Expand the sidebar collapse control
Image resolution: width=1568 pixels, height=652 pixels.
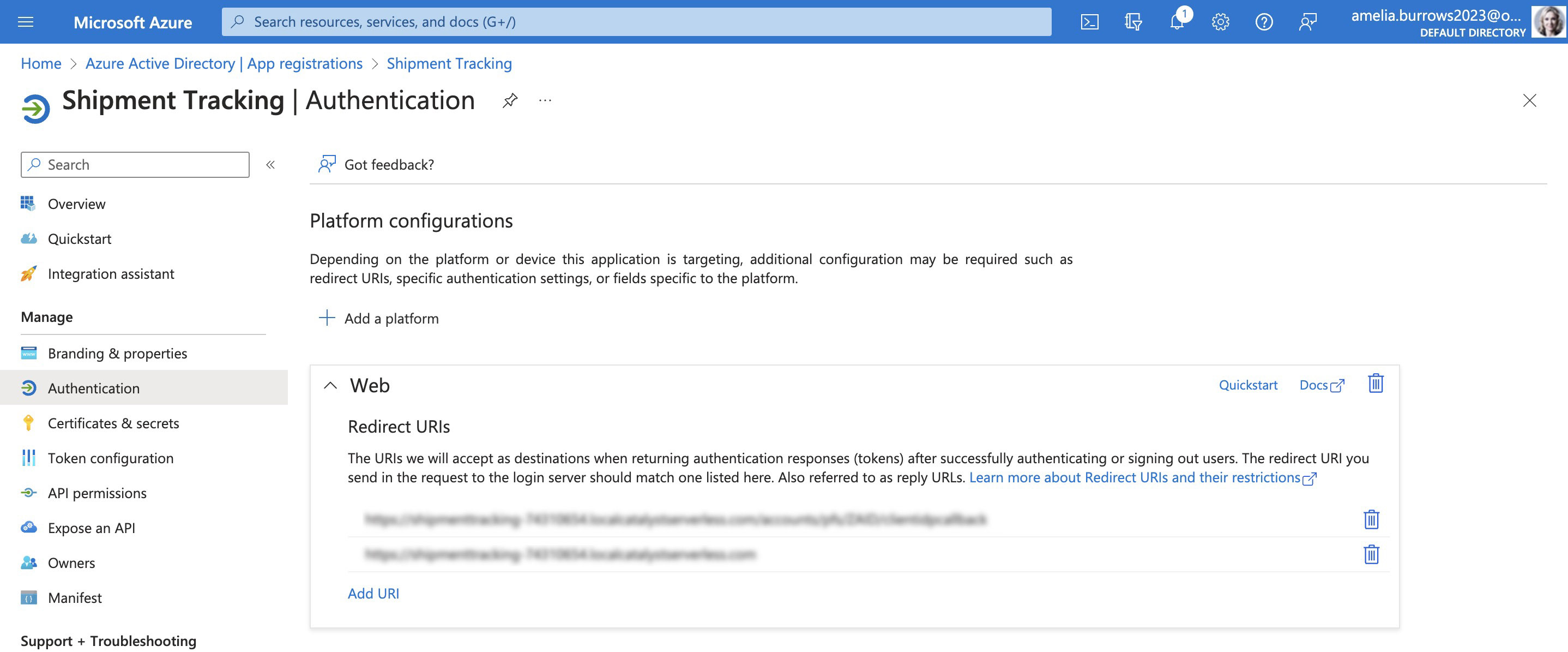click(271, 164)
